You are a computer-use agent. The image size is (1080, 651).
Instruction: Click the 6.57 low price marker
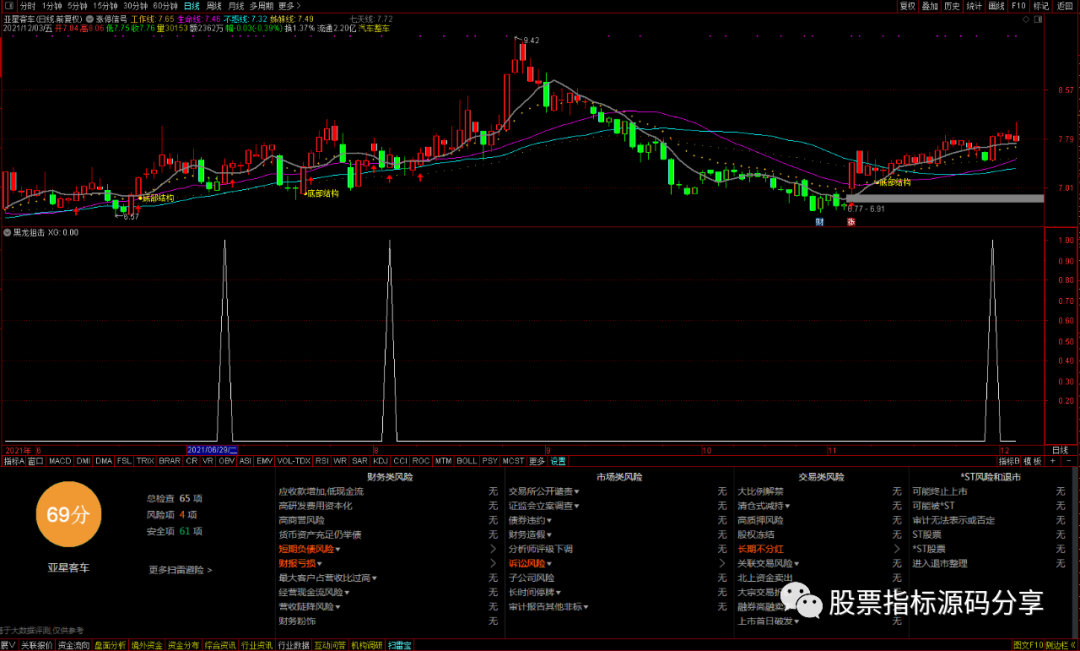[130, 216]
